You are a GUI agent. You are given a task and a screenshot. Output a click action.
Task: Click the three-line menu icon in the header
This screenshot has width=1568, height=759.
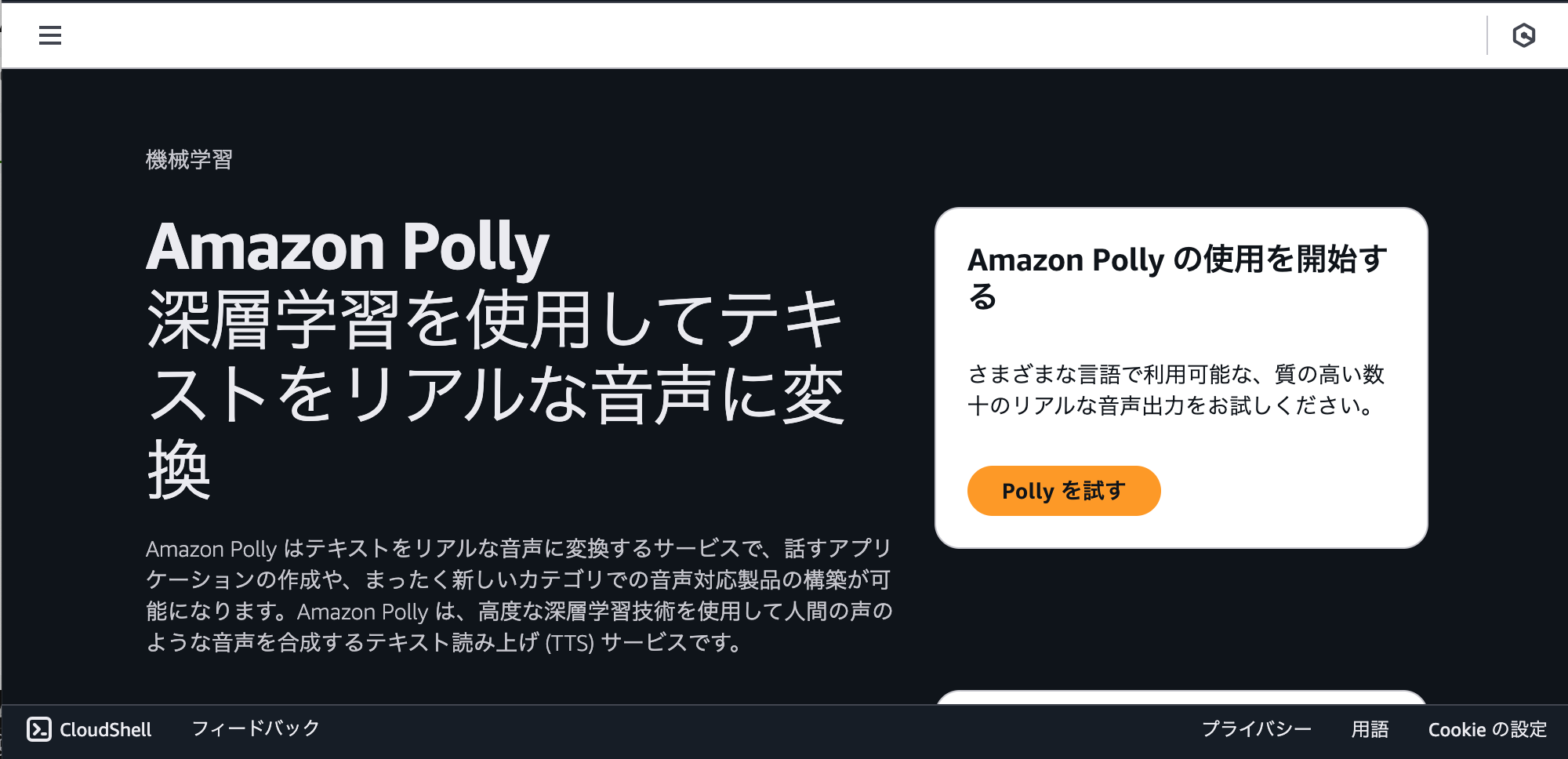50,35
